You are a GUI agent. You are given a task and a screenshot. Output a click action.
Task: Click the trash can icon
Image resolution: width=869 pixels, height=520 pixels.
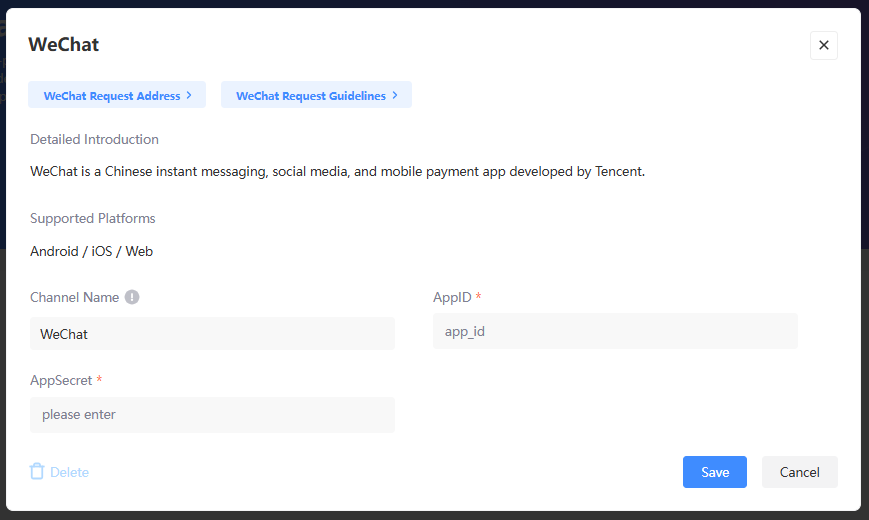pos(37,472)
